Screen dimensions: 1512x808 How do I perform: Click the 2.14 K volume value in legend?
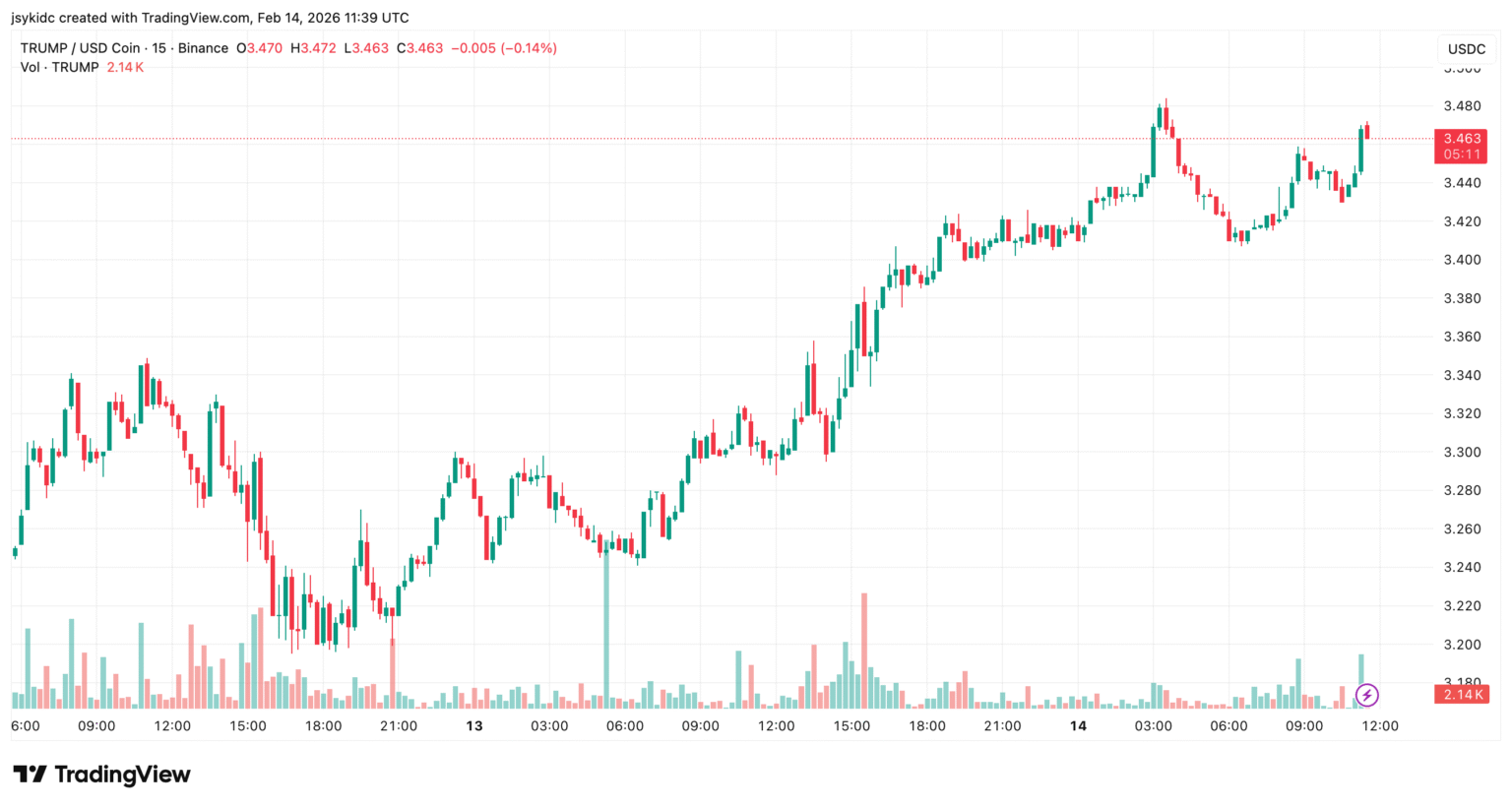pos(125,67)
